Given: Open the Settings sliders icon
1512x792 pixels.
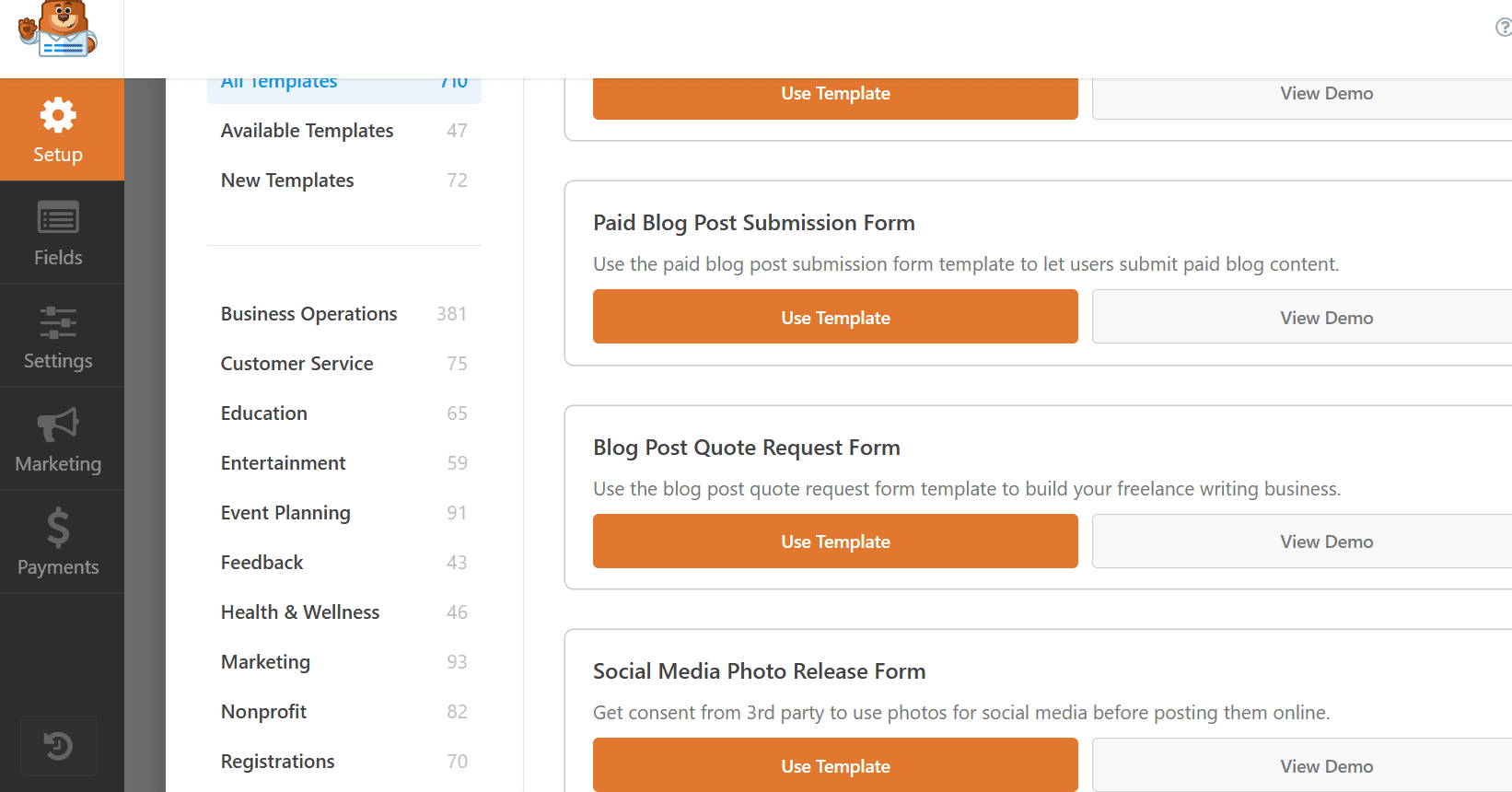Looking at the screenshot, I should [58, 322].
